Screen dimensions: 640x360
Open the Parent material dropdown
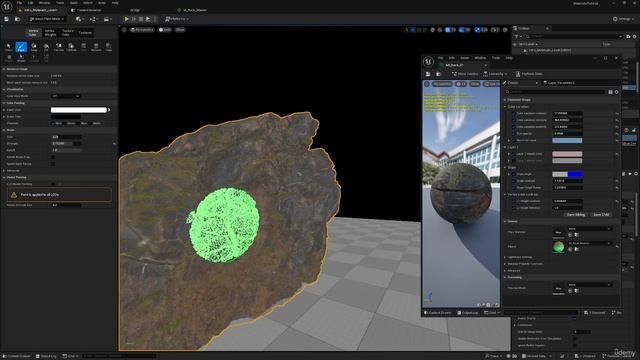click(x=589, y=243)
